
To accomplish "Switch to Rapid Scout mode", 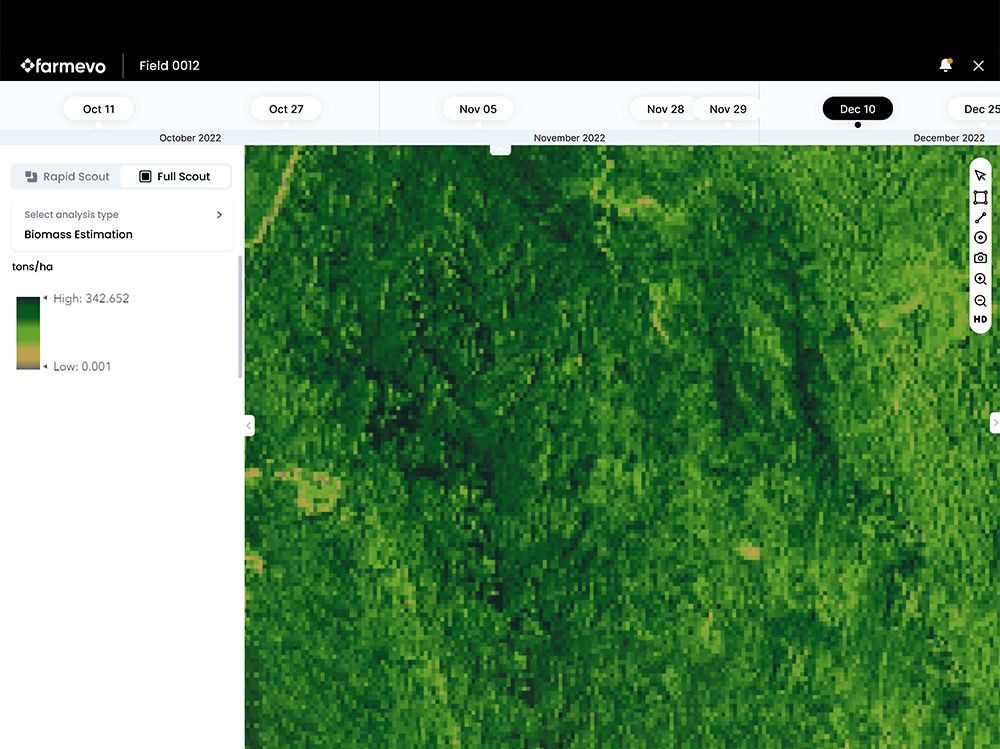I will point(67,177).
